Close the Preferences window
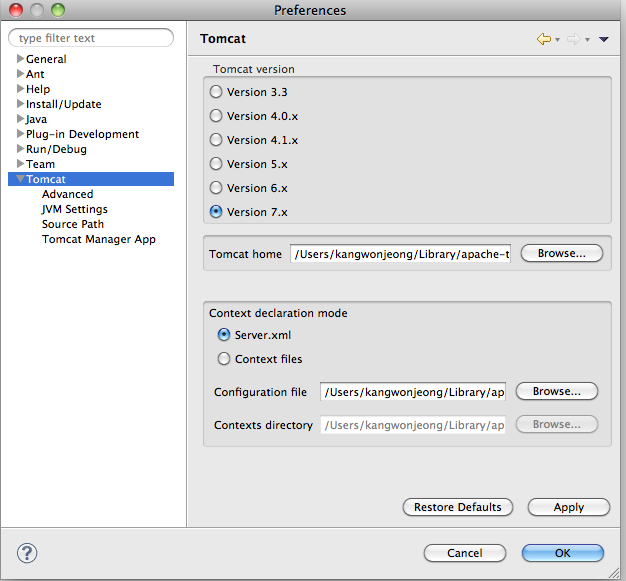The image size is (626, 581). click(x=16, y=10)
